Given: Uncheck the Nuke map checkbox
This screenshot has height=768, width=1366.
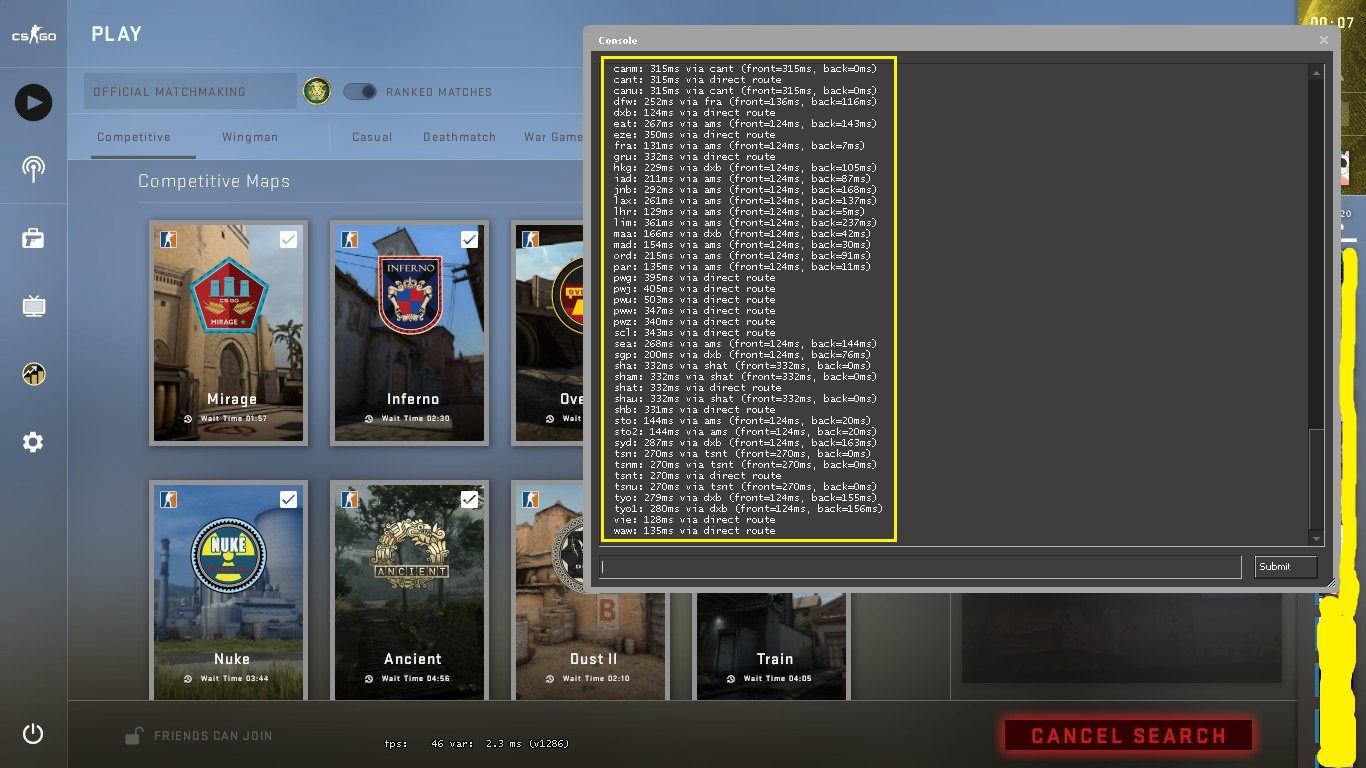Looking at the screenshot, I should (288, 499).
